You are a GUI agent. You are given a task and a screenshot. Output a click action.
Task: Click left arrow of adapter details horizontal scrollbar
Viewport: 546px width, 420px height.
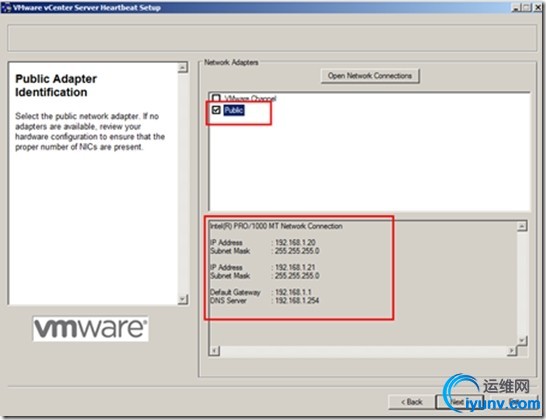[x=214, y=350]
